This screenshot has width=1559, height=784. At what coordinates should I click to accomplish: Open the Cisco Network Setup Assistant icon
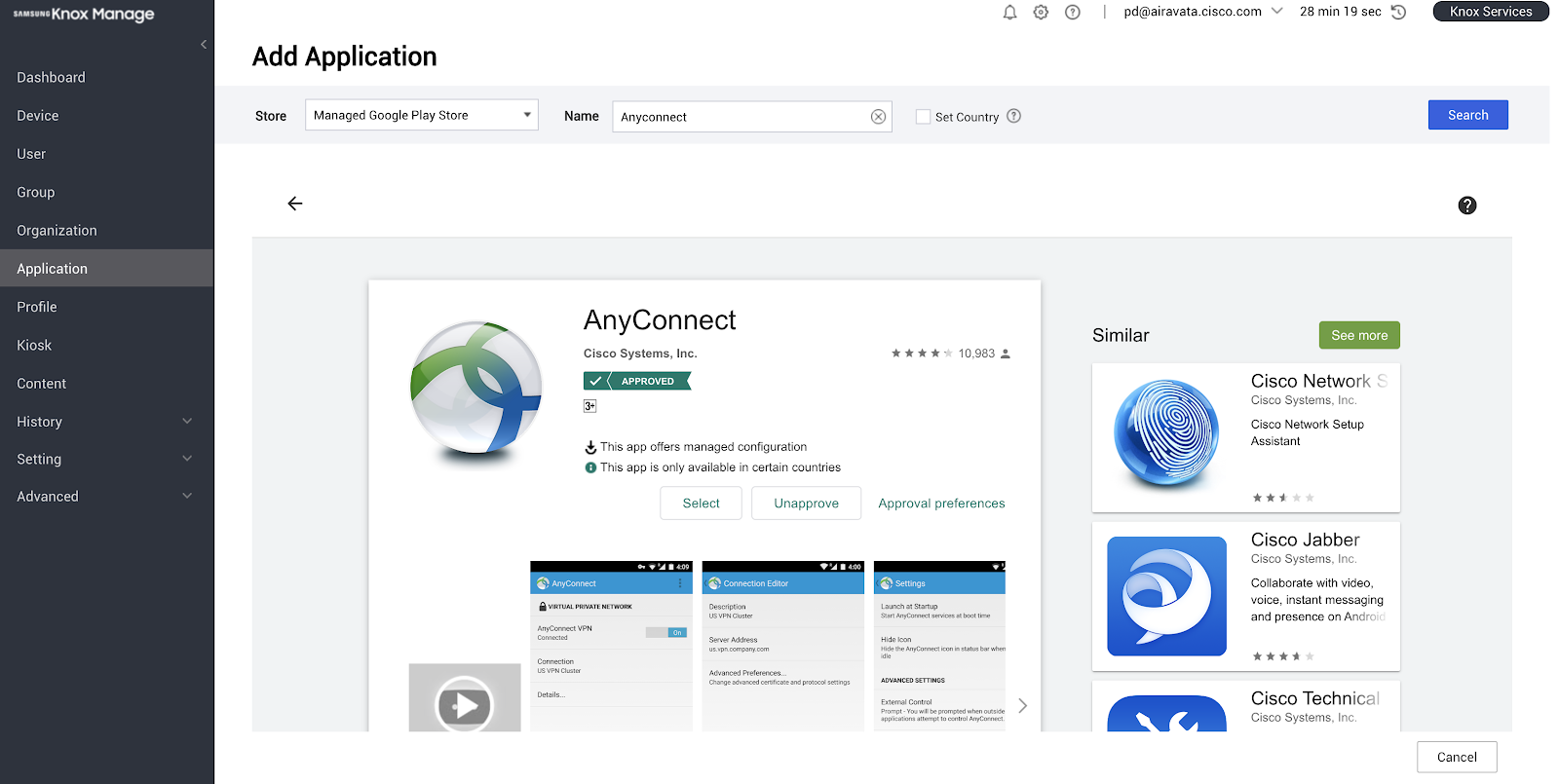pyautogui.click(x=1166, y=434)
